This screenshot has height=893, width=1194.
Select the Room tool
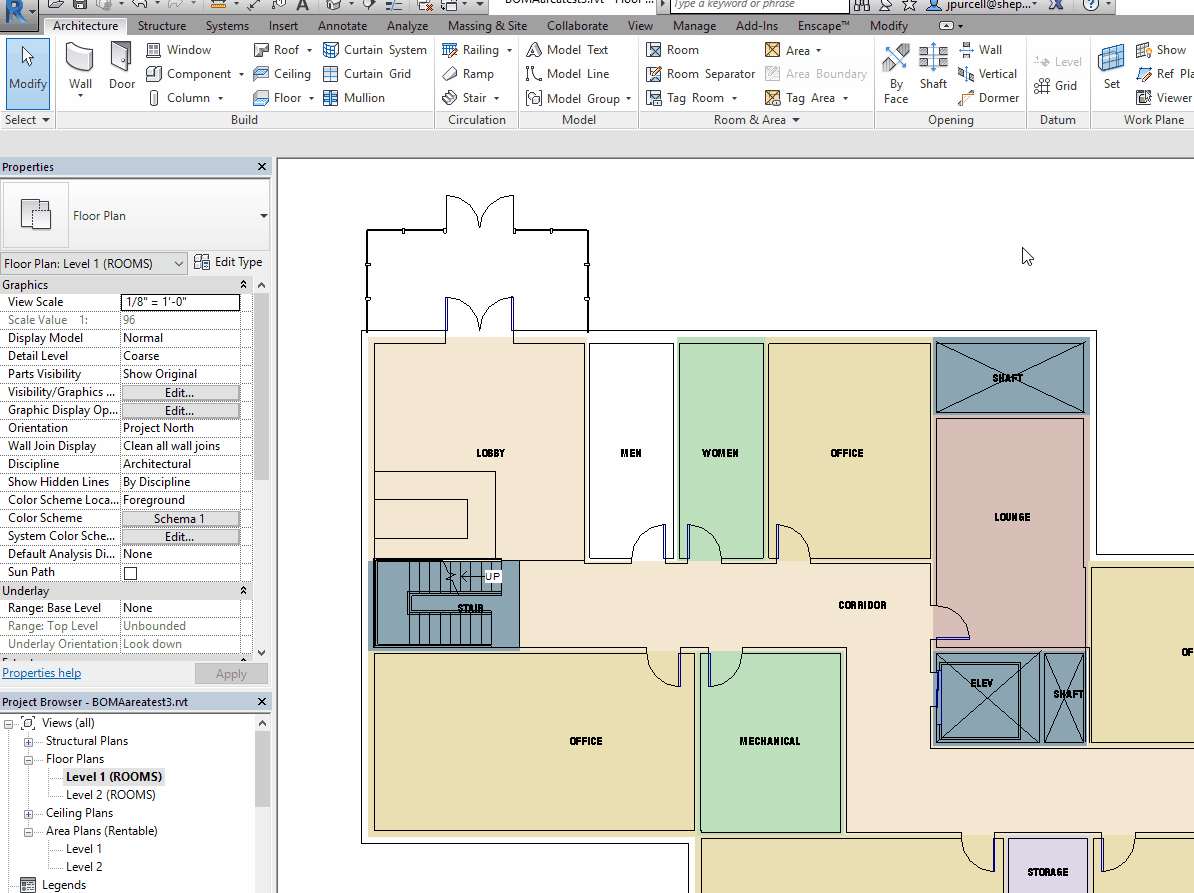click(x=672, y=49)
